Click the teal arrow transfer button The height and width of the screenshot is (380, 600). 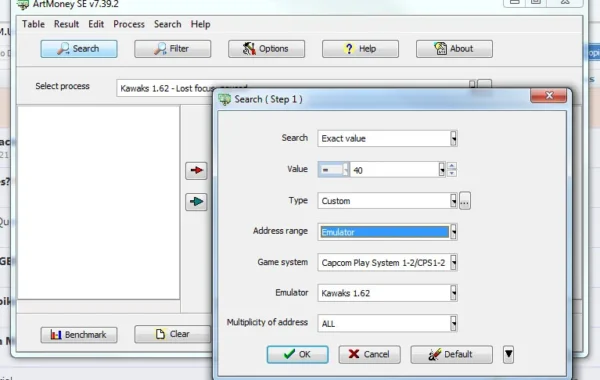pyautogui.click(x=196, y=202)
